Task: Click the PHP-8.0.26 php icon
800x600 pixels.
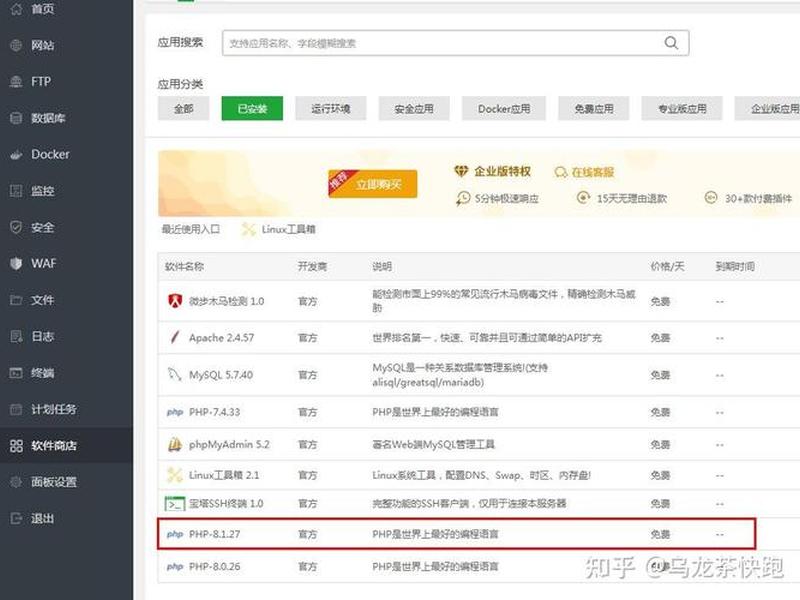Action: (174, 567)
